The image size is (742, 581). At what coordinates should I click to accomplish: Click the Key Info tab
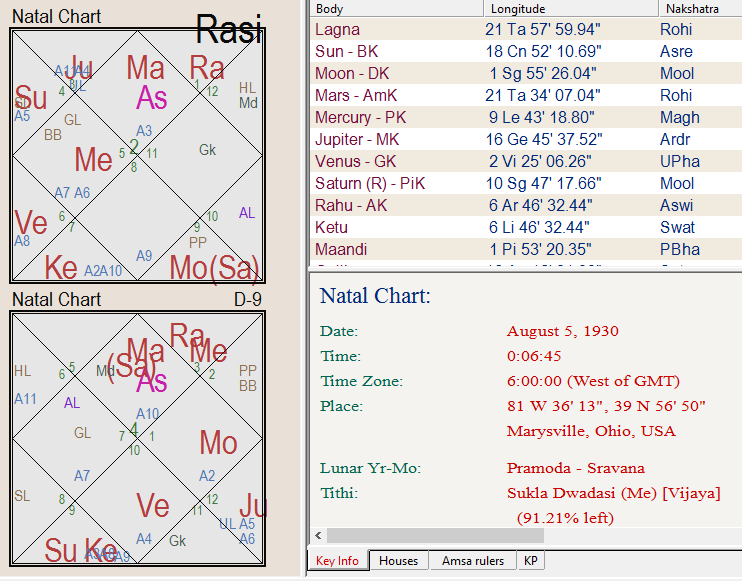point(338,561)
